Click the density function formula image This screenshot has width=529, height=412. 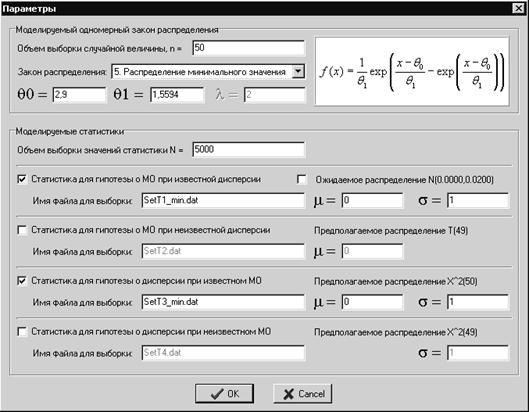pyautogui.click(x=412, y=72)
